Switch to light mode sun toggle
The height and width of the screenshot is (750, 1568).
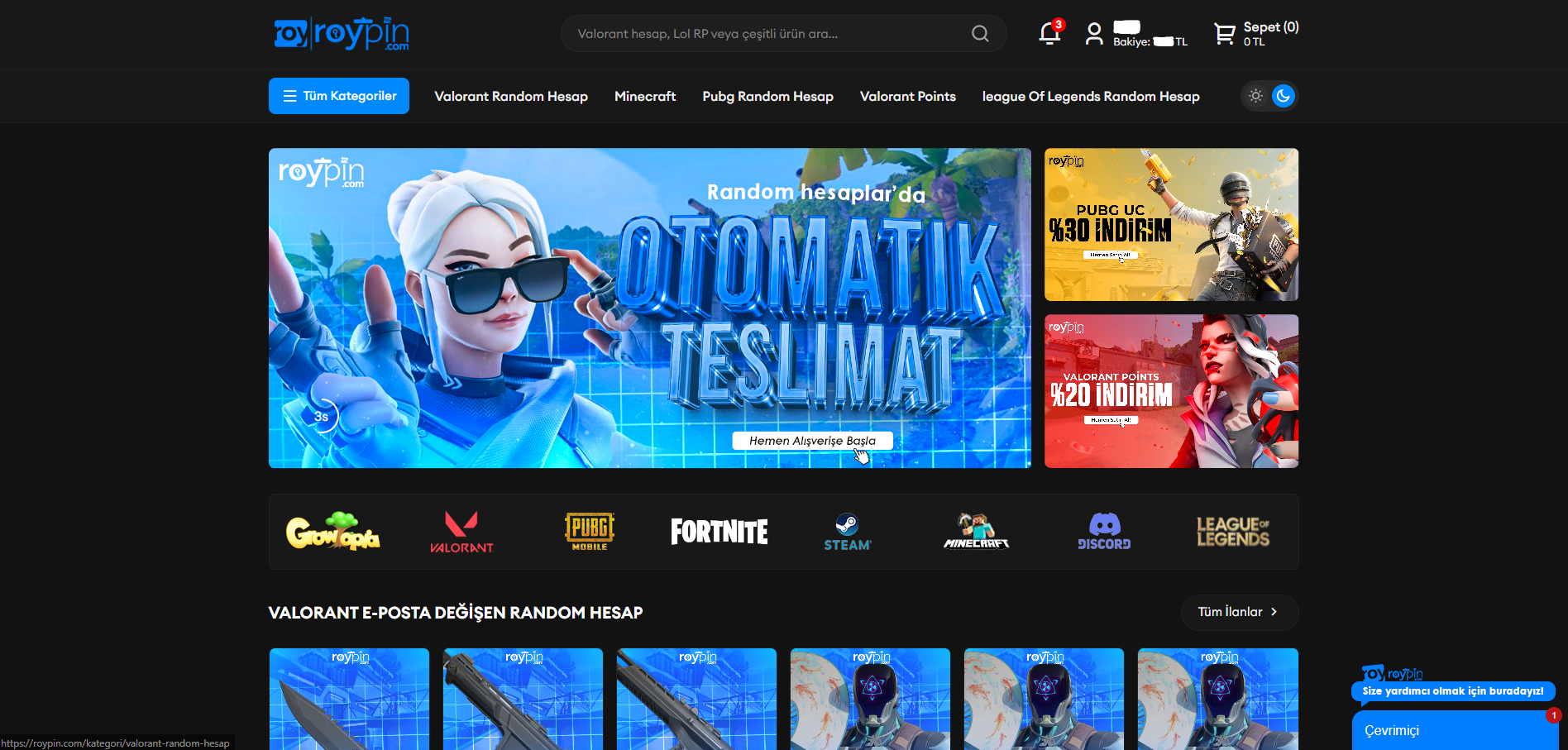1255,96
